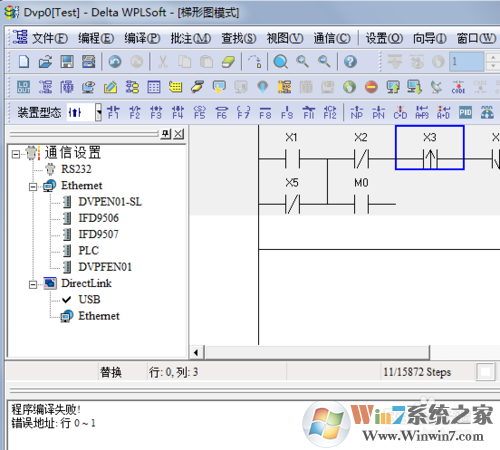Insert normally open contact with F1 icon

[x=113, y=112]
